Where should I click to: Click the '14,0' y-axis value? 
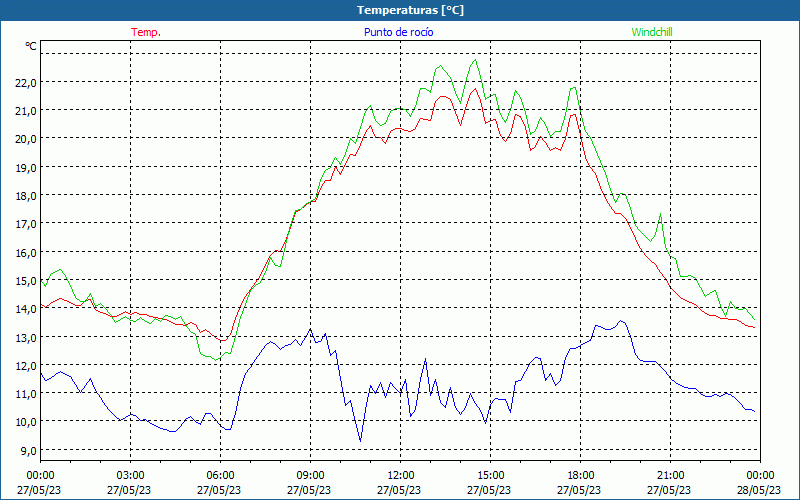25,308
